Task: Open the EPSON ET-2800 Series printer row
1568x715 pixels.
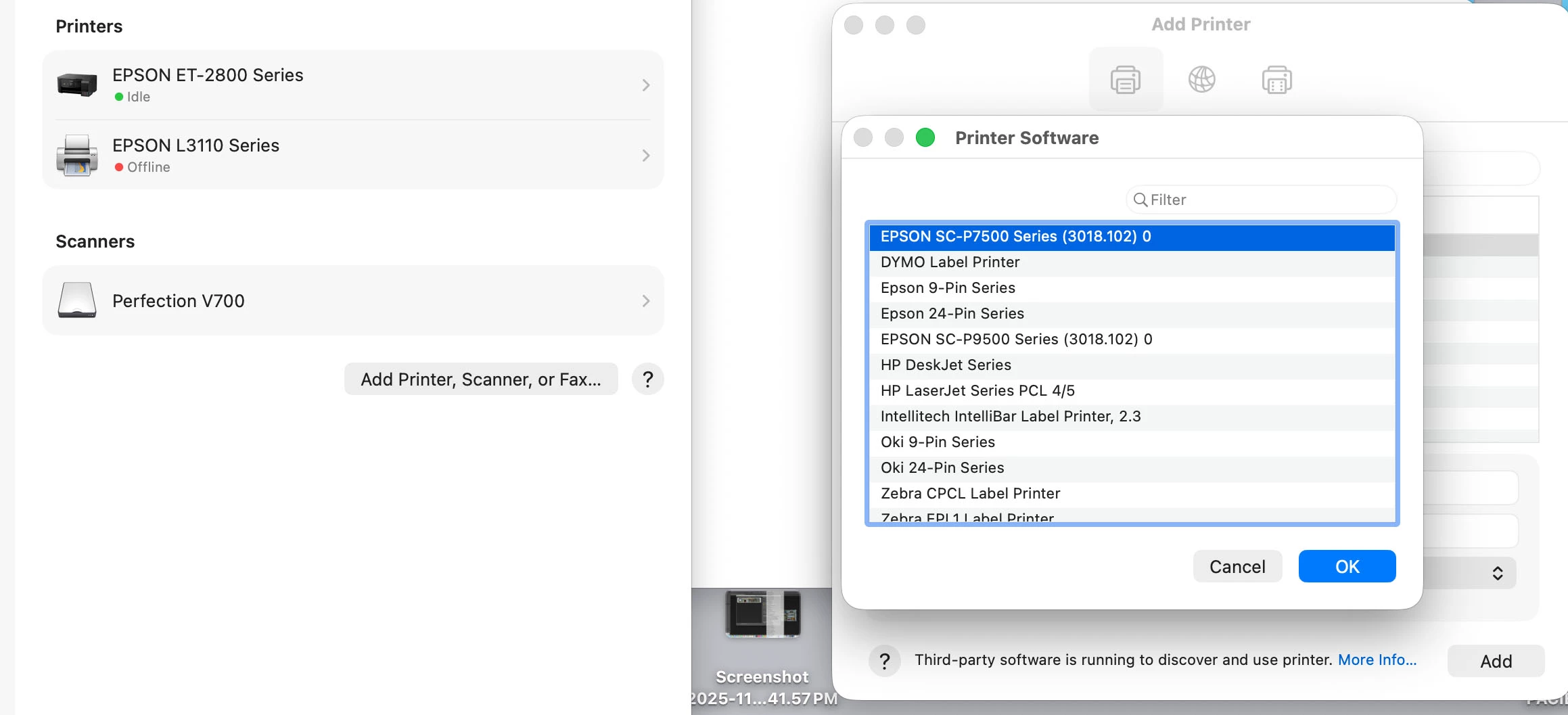Action: pyautogui.click(x=353, y=85)
